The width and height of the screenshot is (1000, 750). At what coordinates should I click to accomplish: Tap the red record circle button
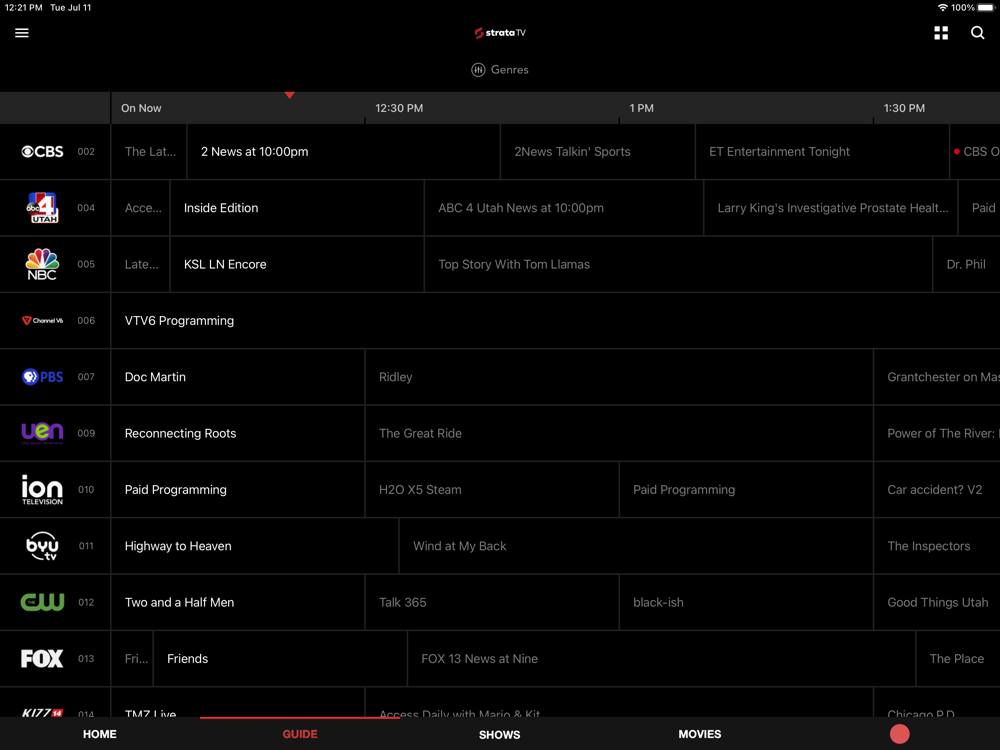tap(899, 734)
